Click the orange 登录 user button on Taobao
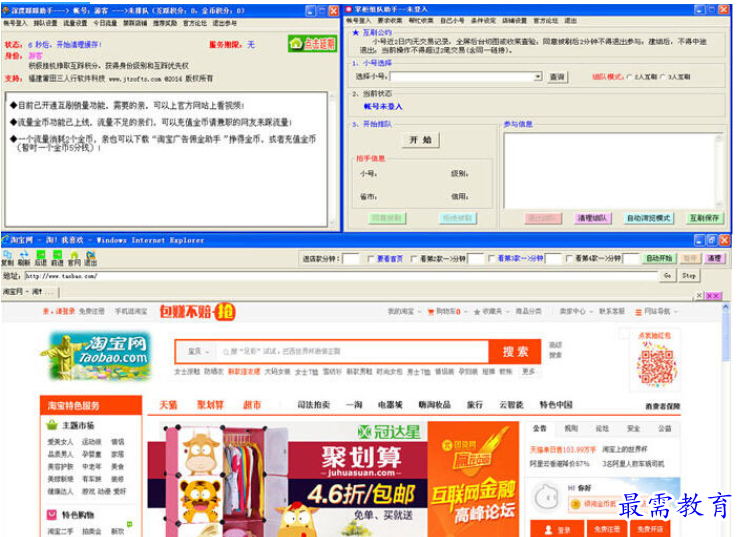 tap(557, 529)
